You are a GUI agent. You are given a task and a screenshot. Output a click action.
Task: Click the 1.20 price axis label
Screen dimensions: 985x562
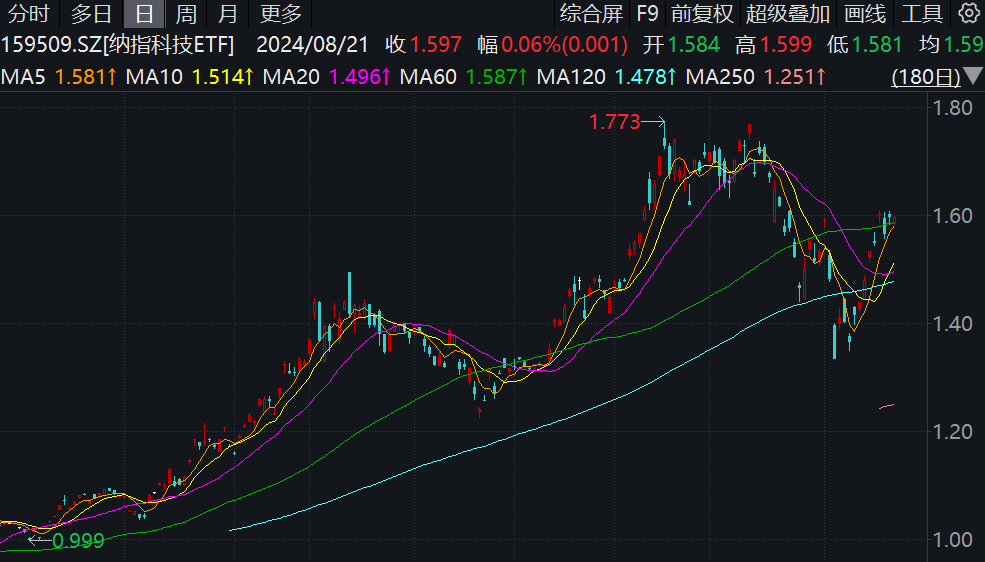point(952,432)
